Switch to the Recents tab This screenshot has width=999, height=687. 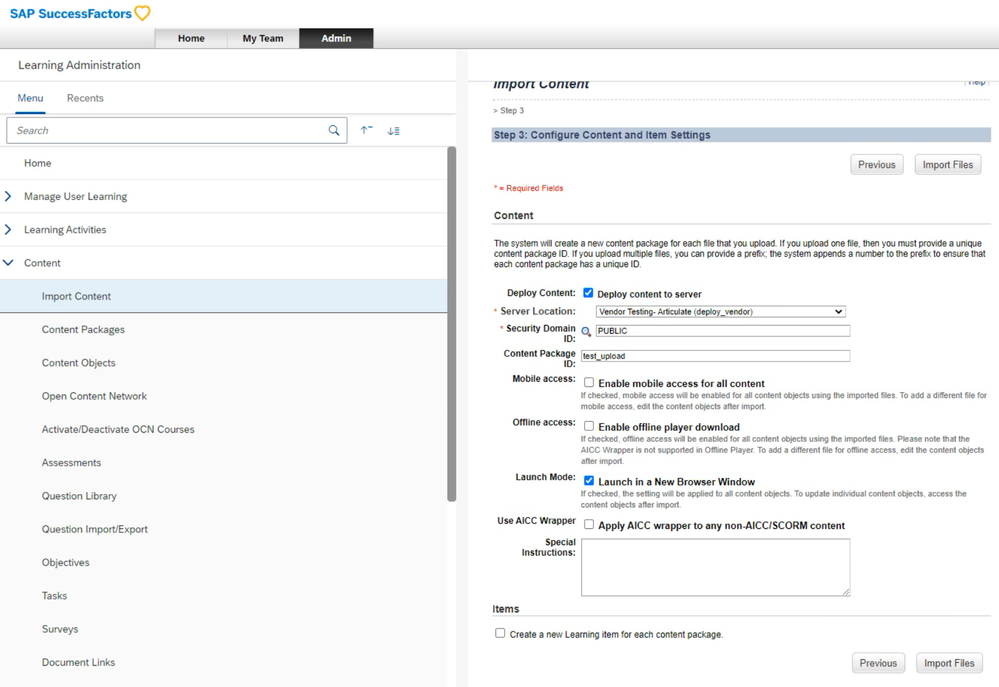pyautogui.click(x=85, y=98)
